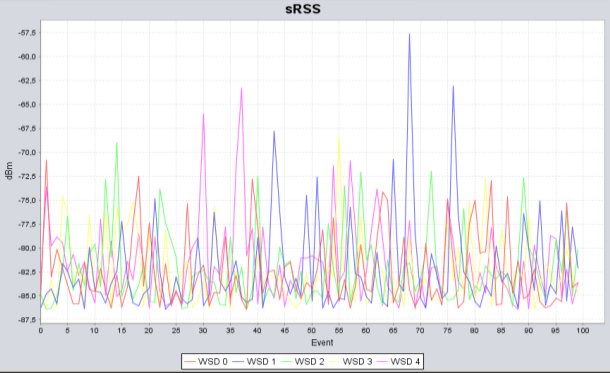This screenshot has height=373, width=610.
Task: Click the dBm y-axis label
Action: pyautogui.click(x=9, y=171)
